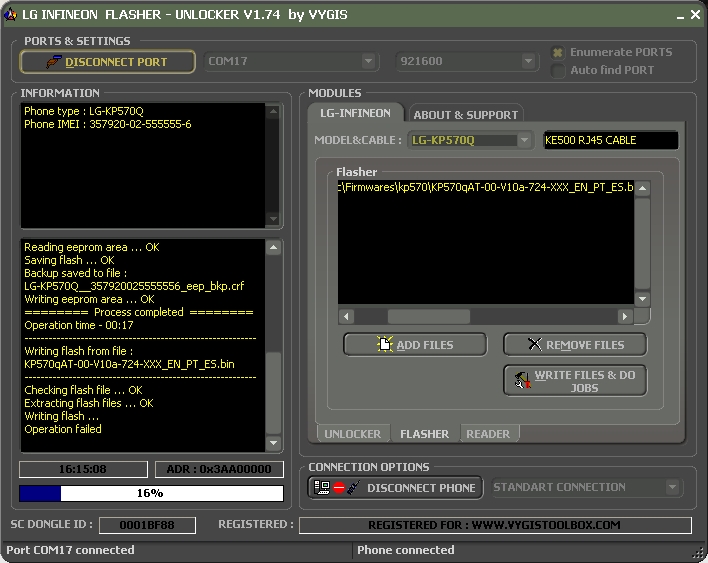Click the 'Phone IMEI : 357920-02-555555-6' line

tap(108, 124)
